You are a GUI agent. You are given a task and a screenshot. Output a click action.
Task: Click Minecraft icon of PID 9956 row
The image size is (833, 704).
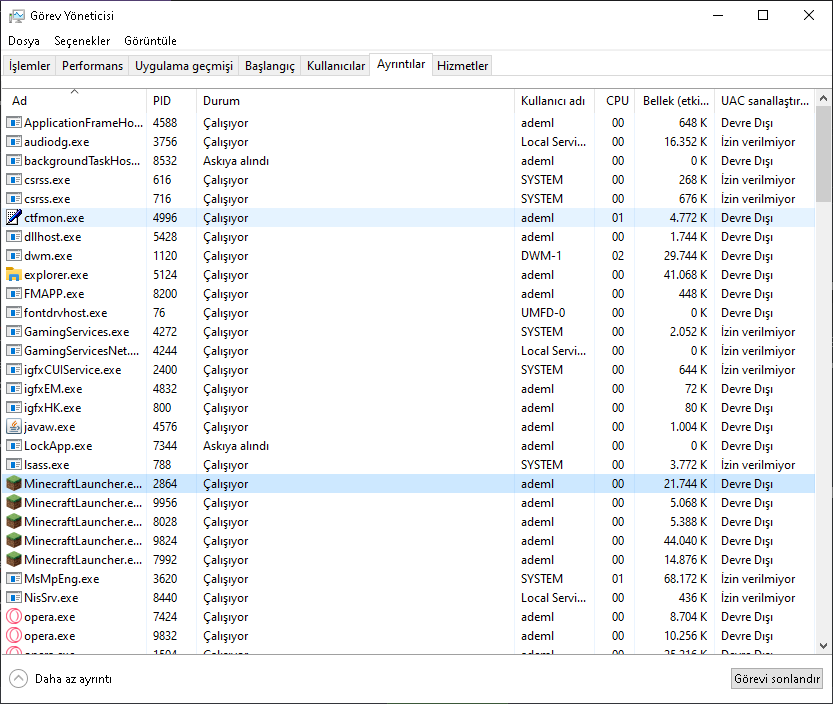pyautogui.click(x=14, y=503)
